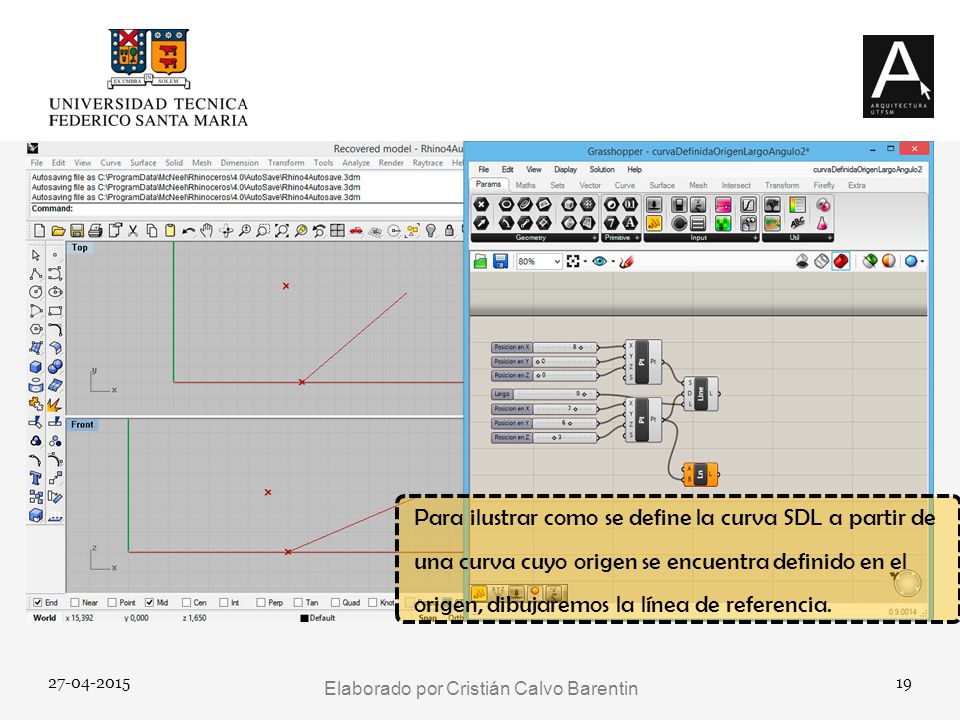The height and width of the screenshot is (720, 960).
Task: Open the Transform menu in Rhino menu bar
Action: (x=286, y=163)
